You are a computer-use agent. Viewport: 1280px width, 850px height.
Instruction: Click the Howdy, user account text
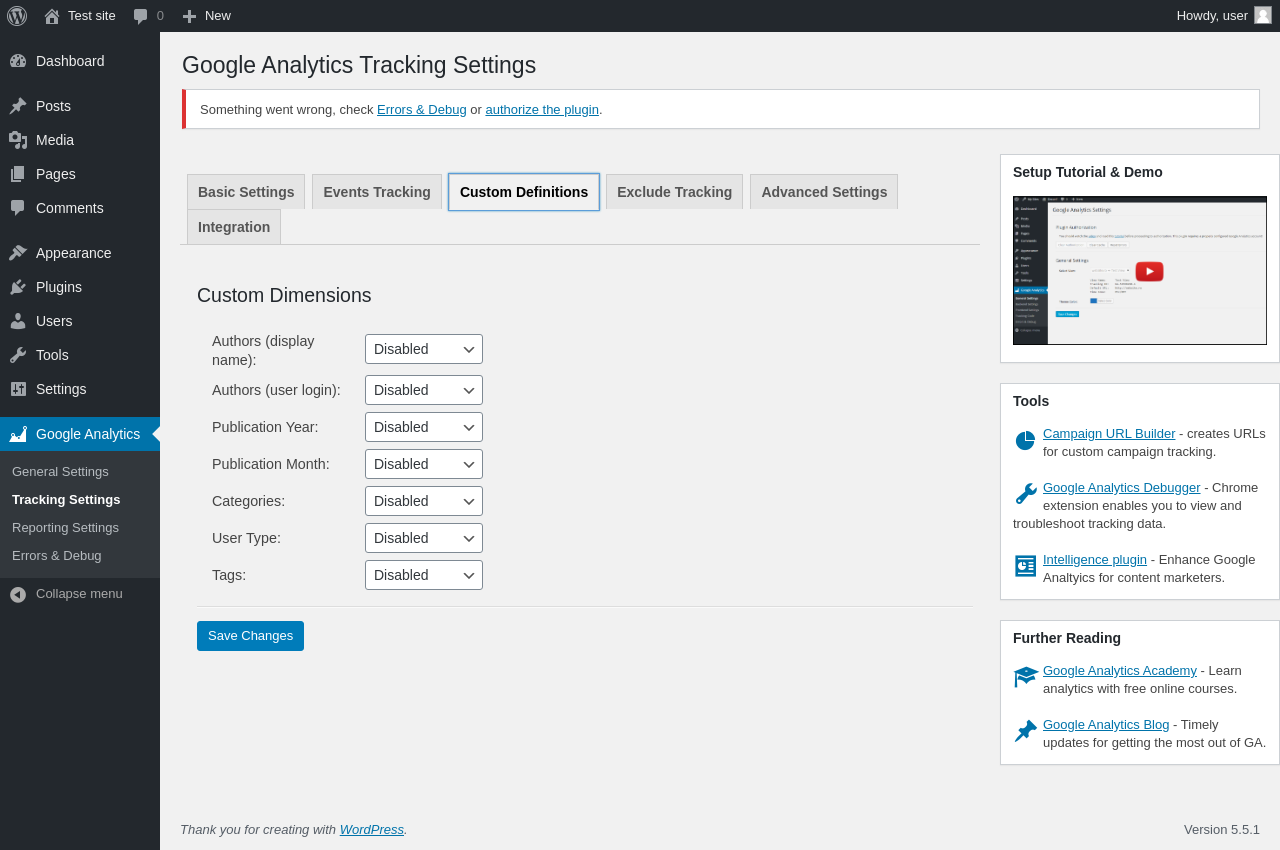pos(1212,15)
